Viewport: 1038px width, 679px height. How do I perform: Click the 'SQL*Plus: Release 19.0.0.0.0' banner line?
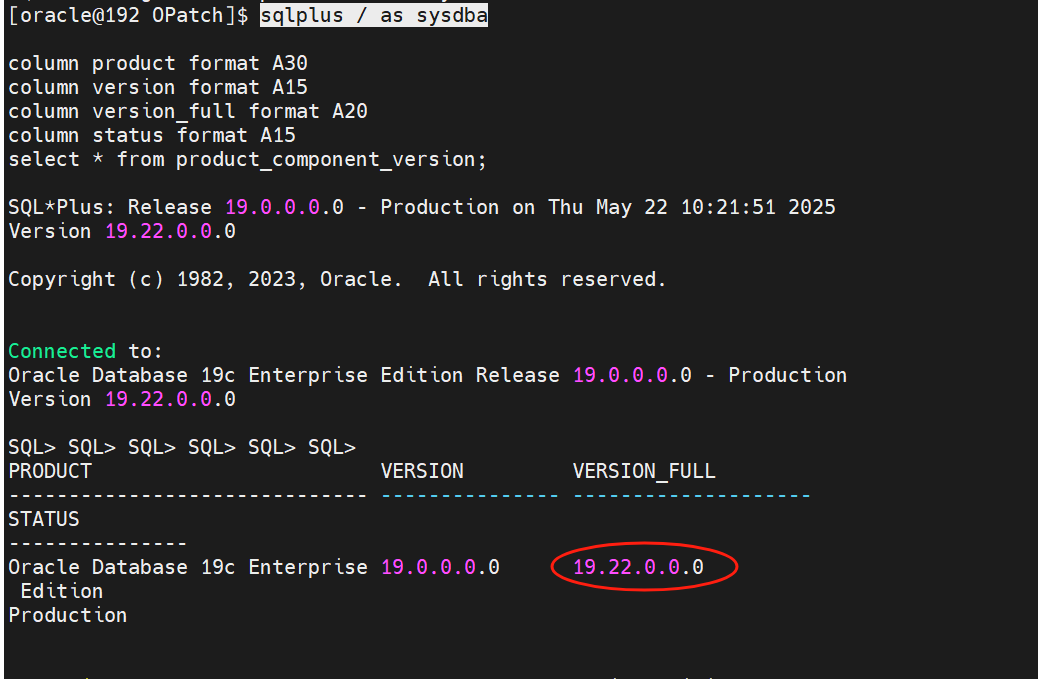click(422, 207)
